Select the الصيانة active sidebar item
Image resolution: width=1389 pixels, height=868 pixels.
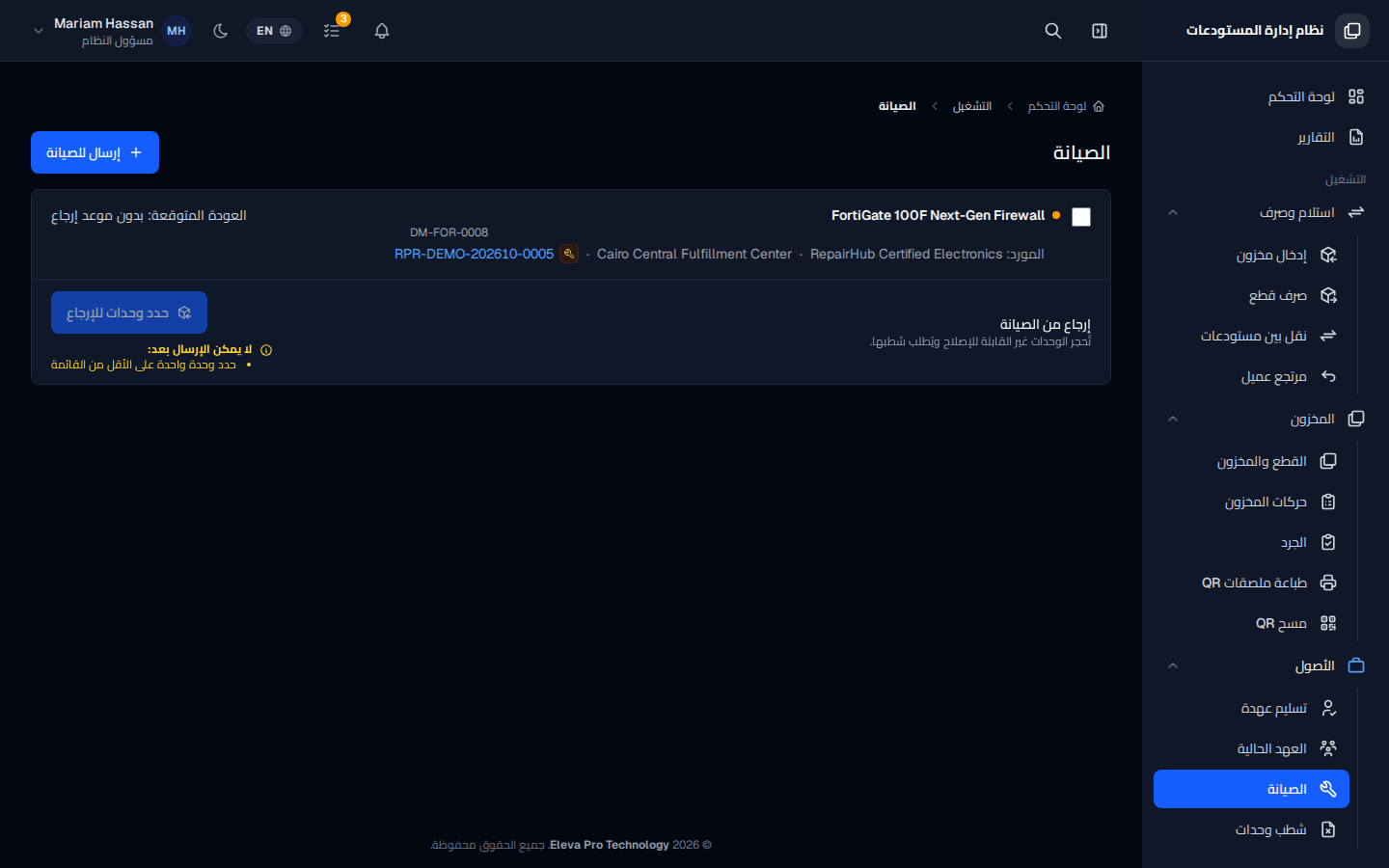pos(1252,789)
